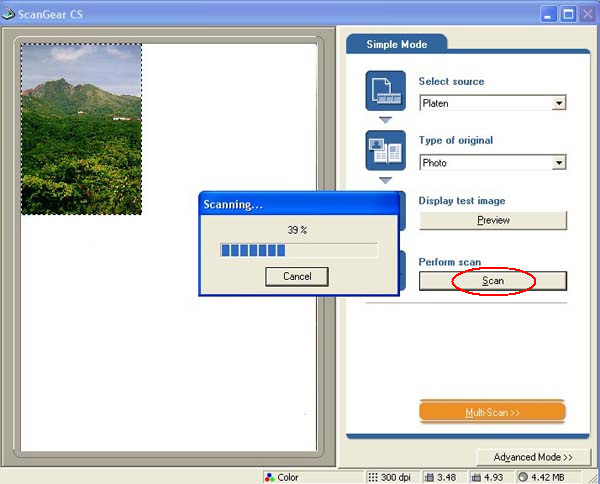Screen dimensions: 600x484
Task: Click the 39 % progress text
Action: 297,230
